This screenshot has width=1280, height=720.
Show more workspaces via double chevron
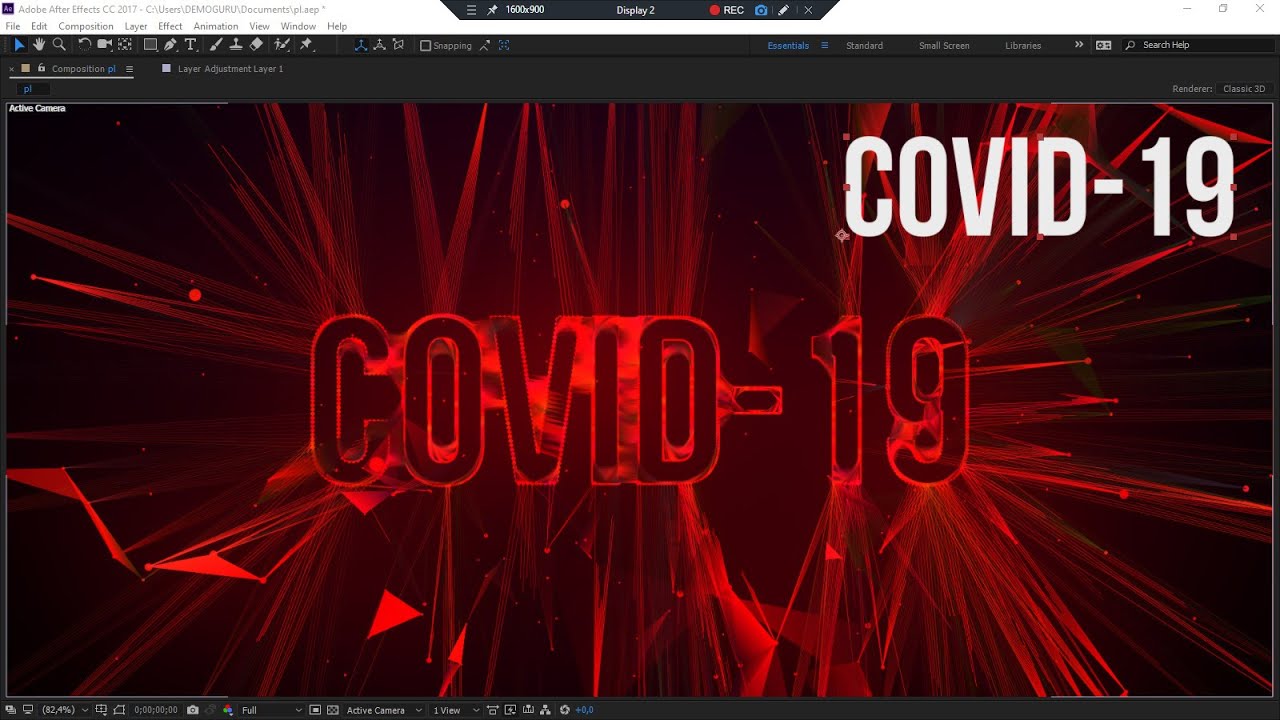pos(1079,45)
